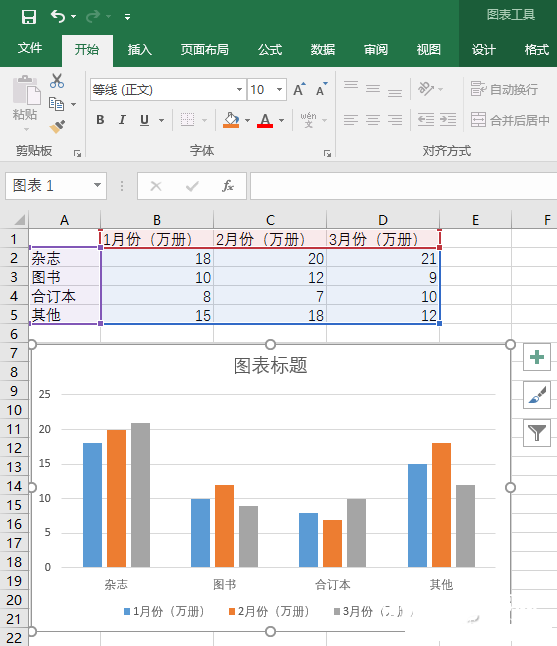Expand the Name Box dropdown arrow
The height and width of the screenshot is (646, 557).
[98, 185]
